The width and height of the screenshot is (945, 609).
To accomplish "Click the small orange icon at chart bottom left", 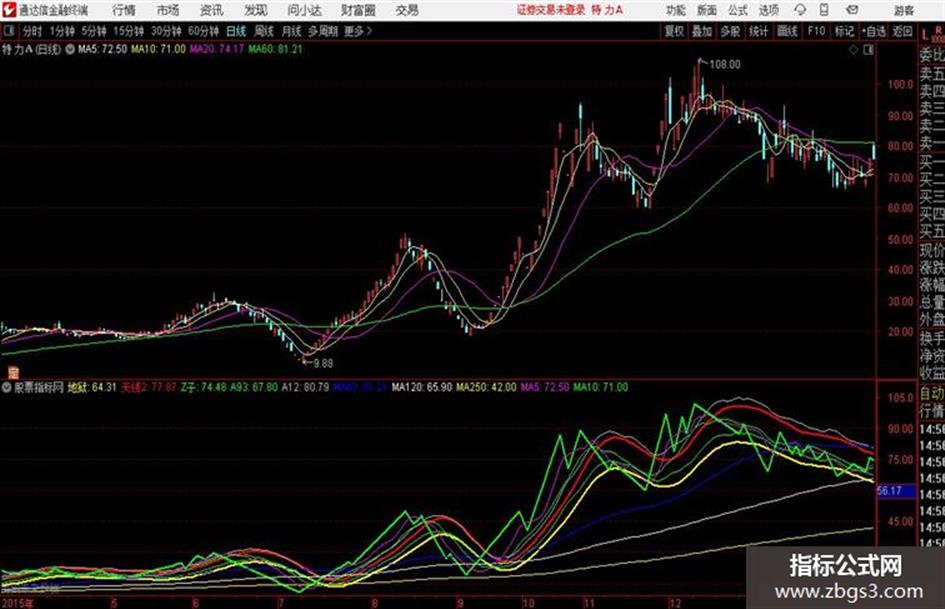I will (x=12, y=373).
